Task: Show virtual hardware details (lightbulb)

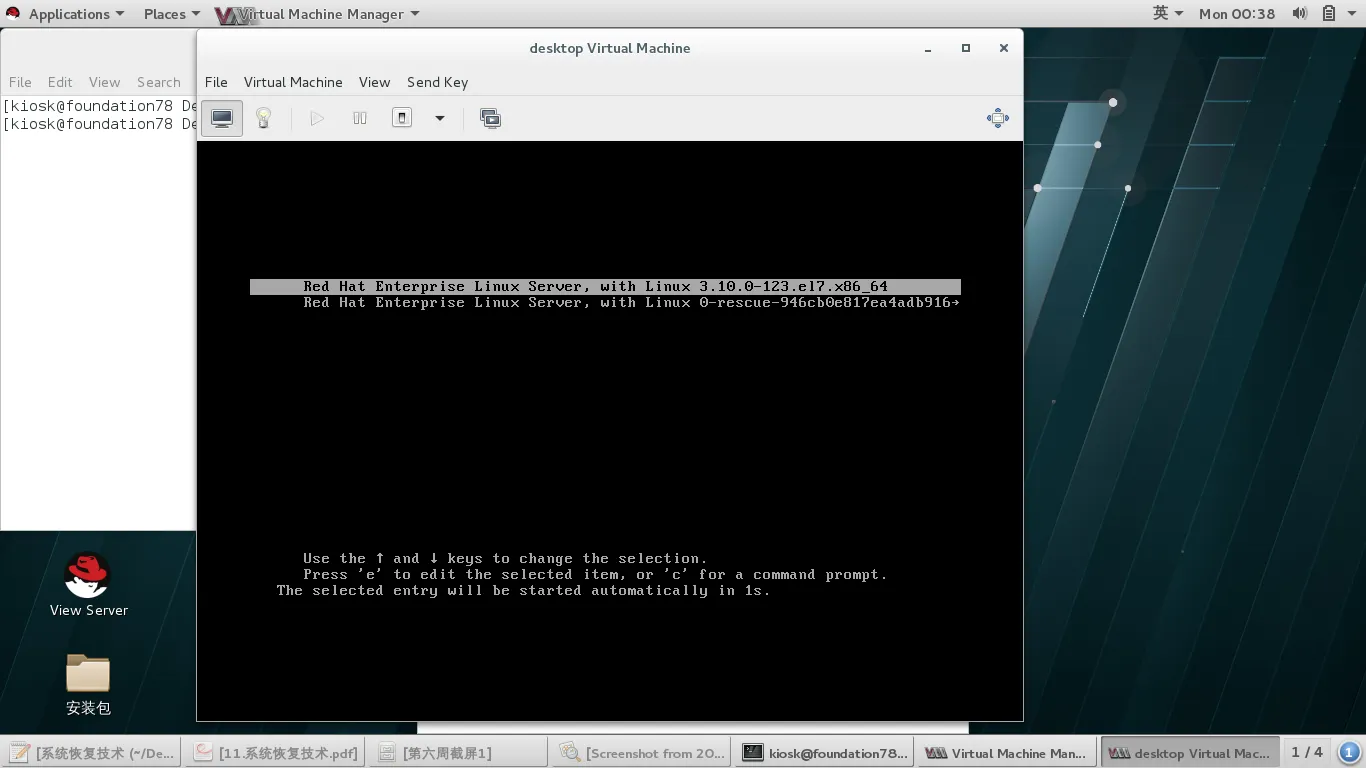Action: click(x=264, y=118)
